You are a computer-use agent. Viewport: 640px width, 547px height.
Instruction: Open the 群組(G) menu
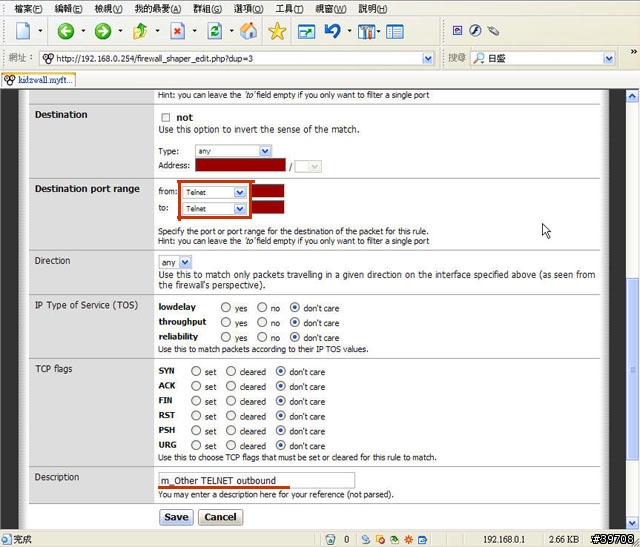207,9
